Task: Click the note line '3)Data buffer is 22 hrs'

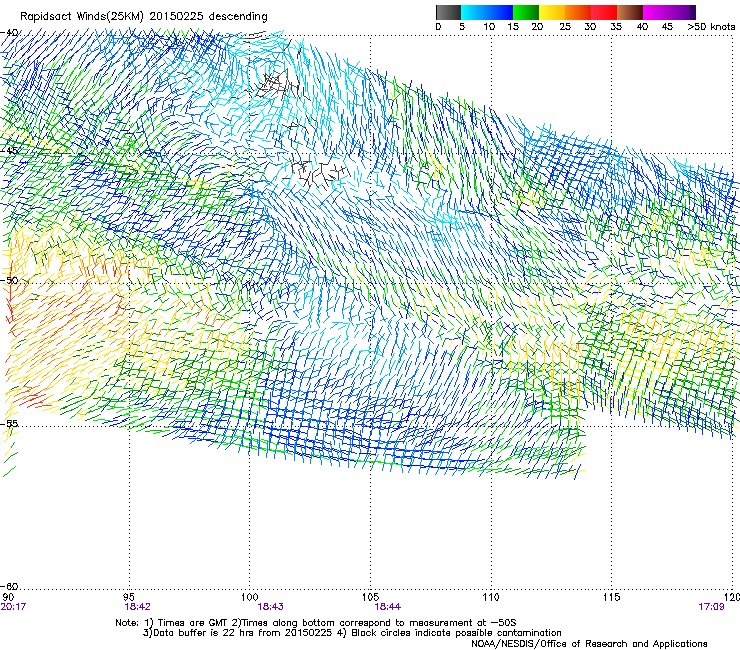Action: pyautogui.click(x=352, y=633)
